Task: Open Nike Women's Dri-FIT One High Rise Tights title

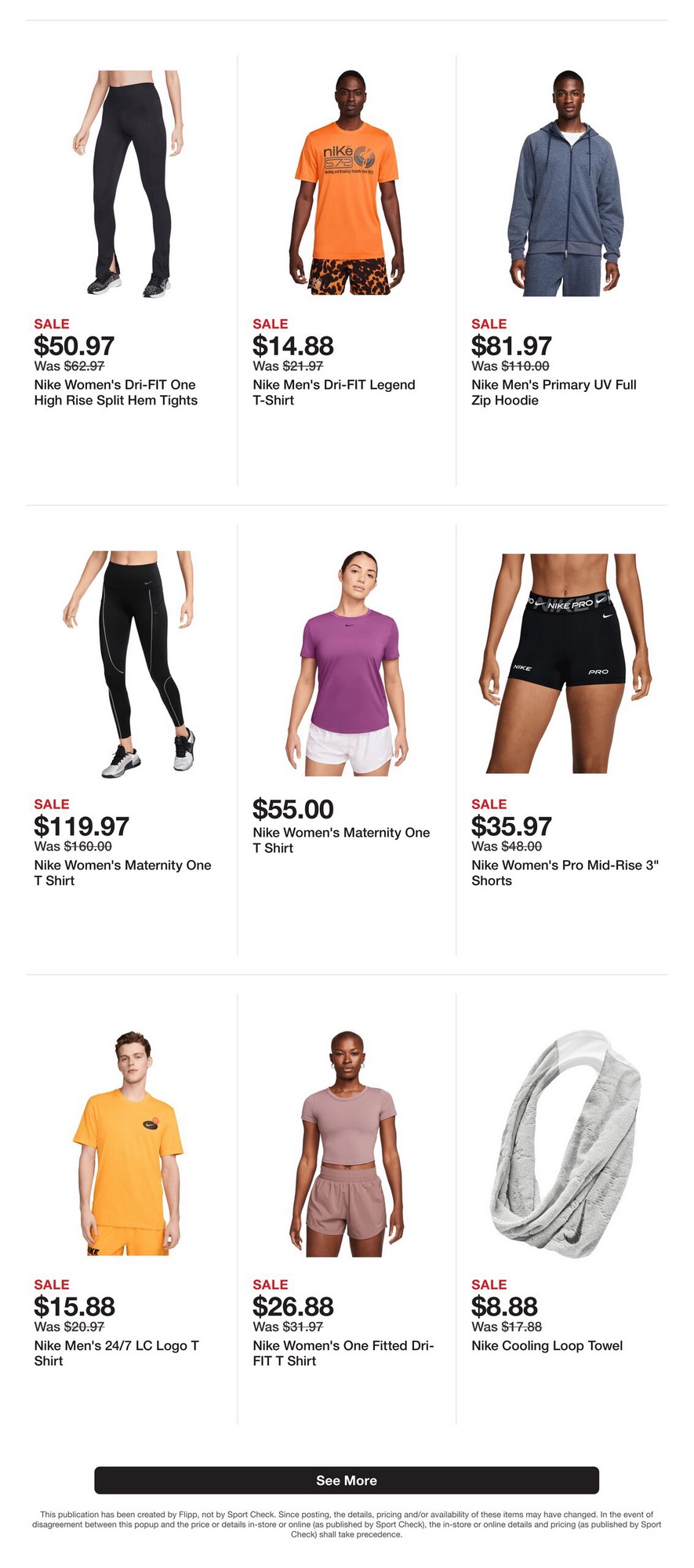Action: point(116,393)
